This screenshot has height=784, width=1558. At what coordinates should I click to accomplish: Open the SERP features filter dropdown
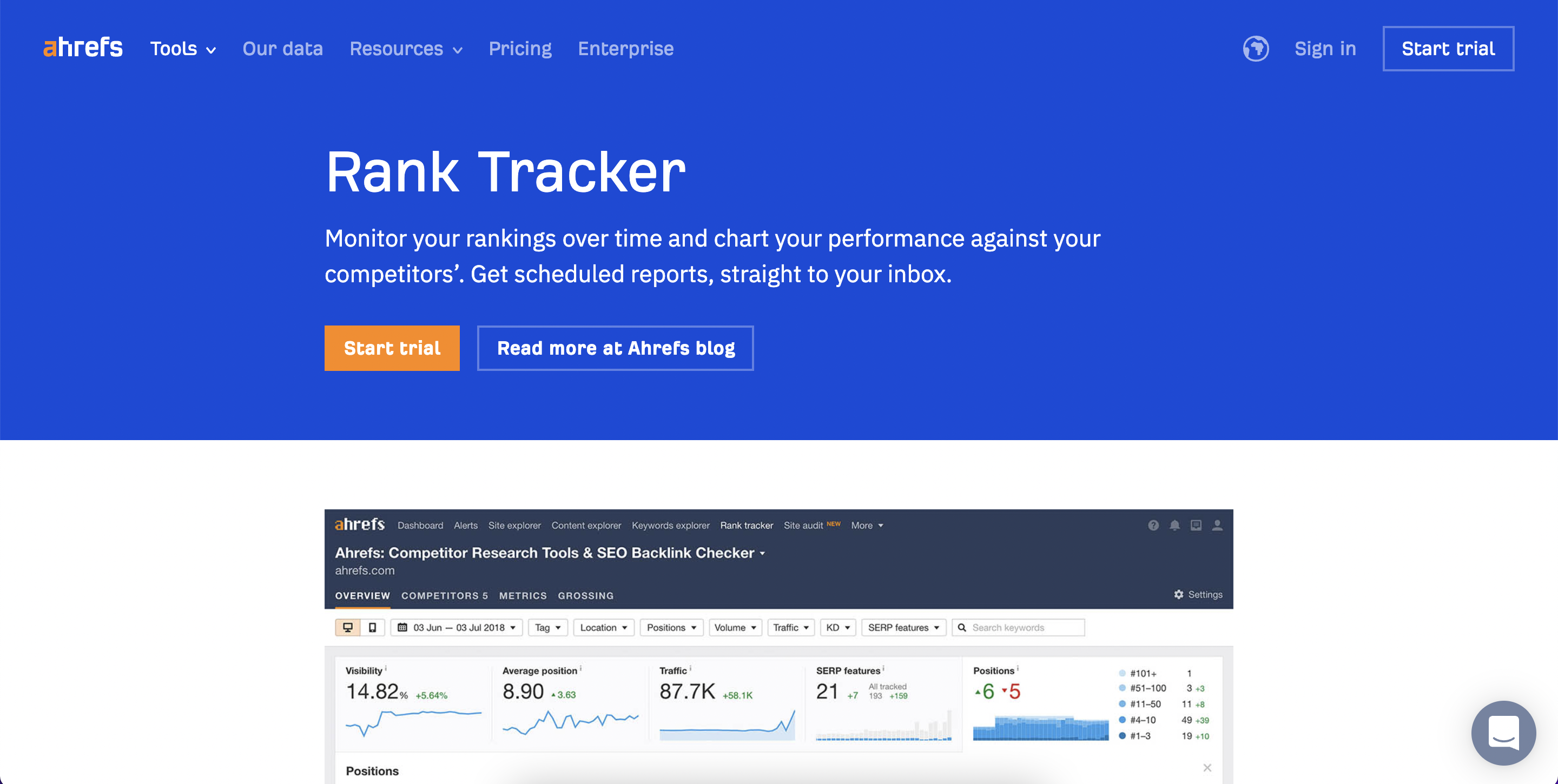[x=903, y=627]
